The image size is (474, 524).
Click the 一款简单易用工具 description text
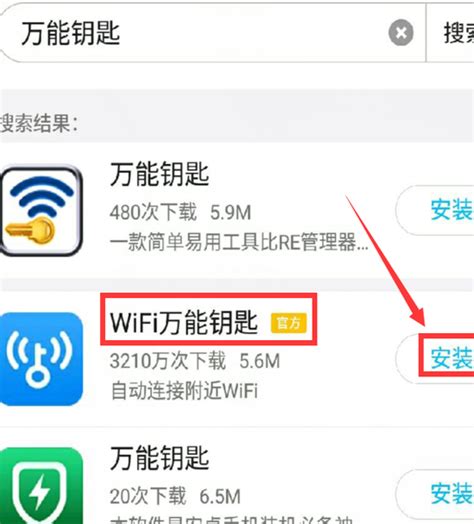(x=239, y=242)
